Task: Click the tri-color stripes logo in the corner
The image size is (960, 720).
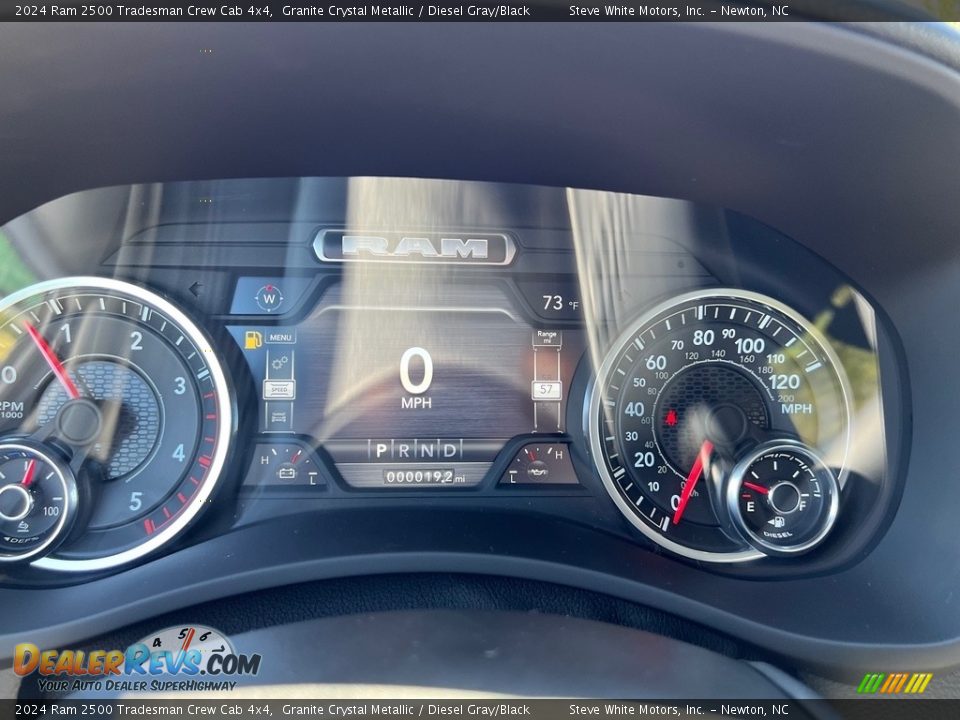Action: (x=894, y=683)
